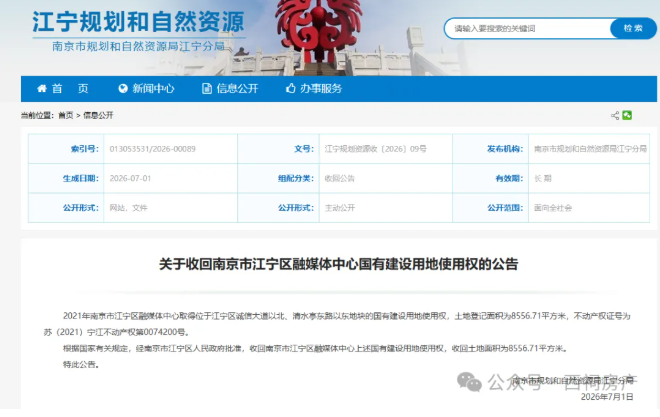The height and width of the screenshot is (417, 660).
Task: Click the thumbs-up icon beside 办事服务
Action: pos(290,88)
